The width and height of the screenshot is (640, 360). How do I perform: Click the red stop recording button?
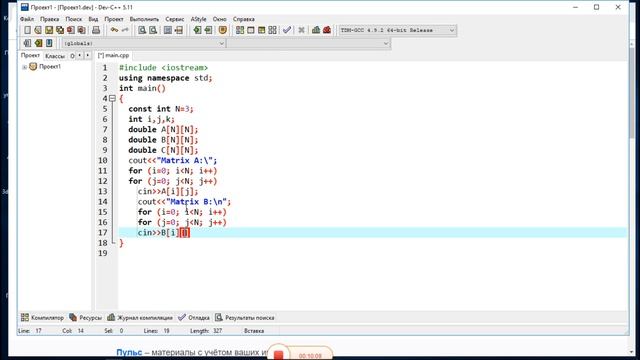278,354
